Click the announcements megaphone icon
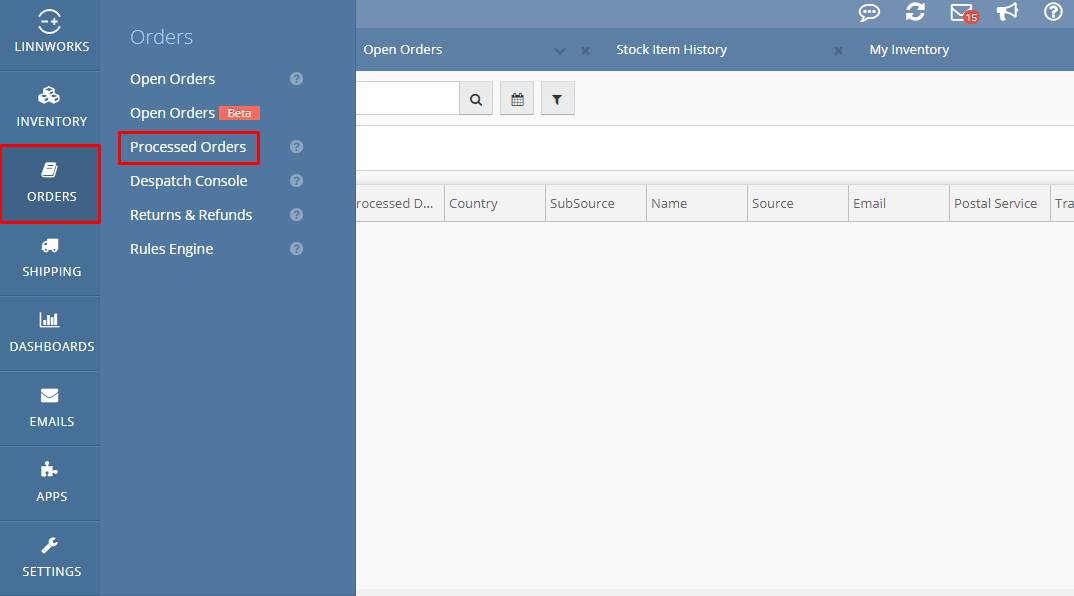The image size is (1074, 596). pos(1007,12)
